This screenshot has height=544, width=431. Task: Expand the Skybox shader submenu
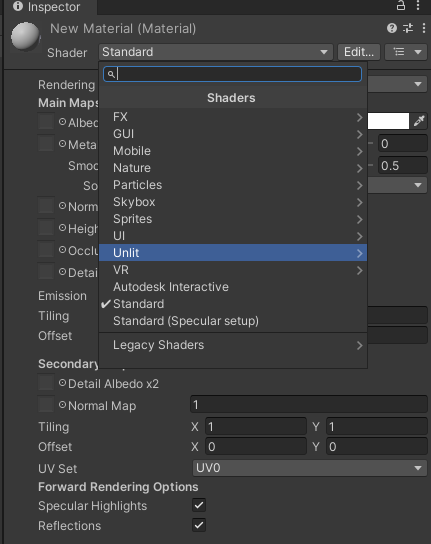tap(233, 202)
